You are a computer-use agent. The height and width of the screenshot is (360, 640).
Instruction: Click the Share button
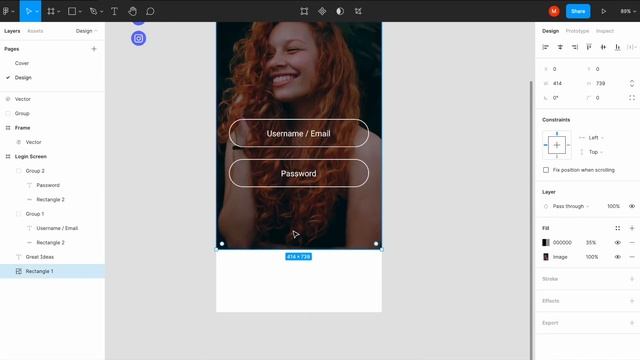tap(578, 11)
